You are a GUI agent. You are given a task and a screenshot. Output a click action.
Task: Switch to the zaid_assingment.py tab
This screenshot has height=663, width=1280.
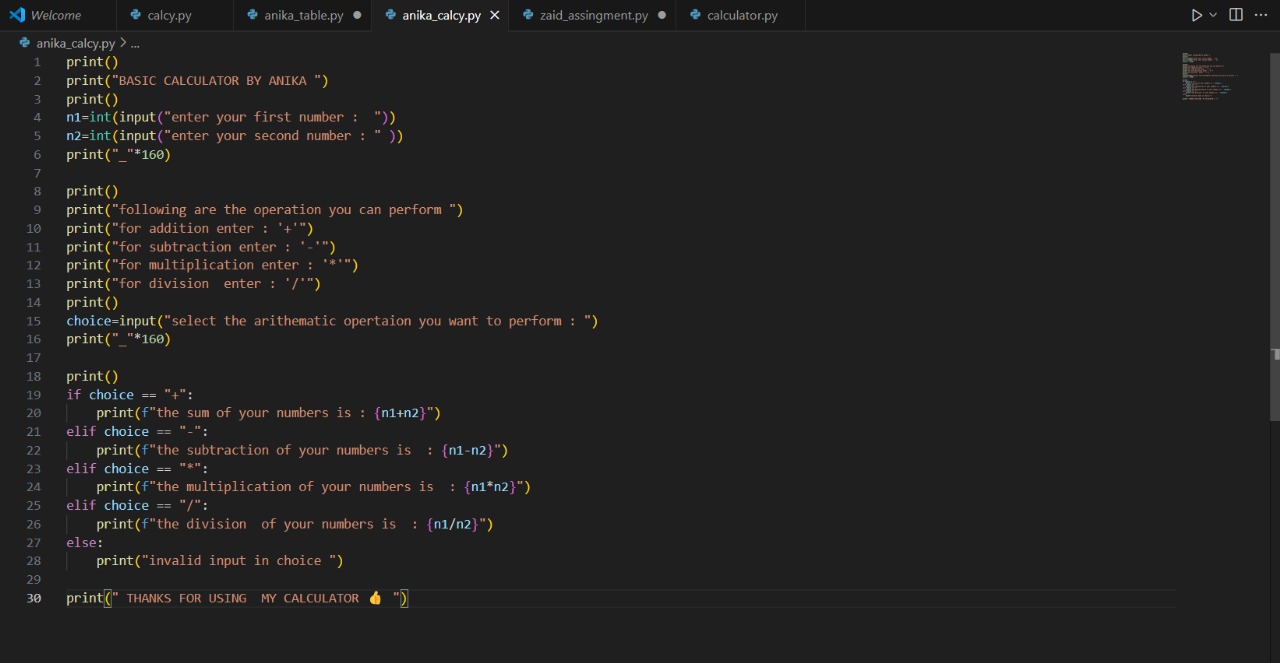[593, 15]
